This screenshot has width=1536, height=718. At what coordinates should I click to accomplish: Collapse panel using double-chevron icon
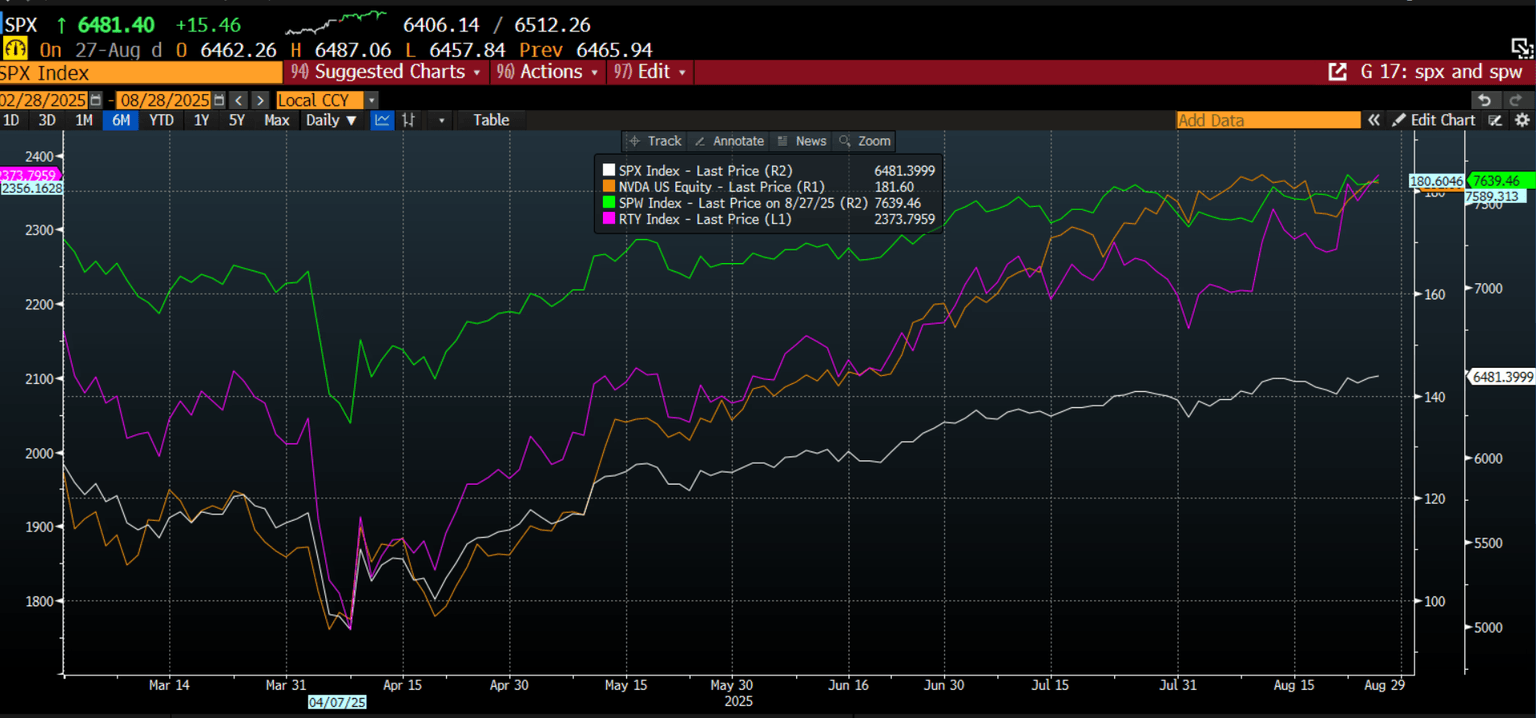click(1374, 120)
